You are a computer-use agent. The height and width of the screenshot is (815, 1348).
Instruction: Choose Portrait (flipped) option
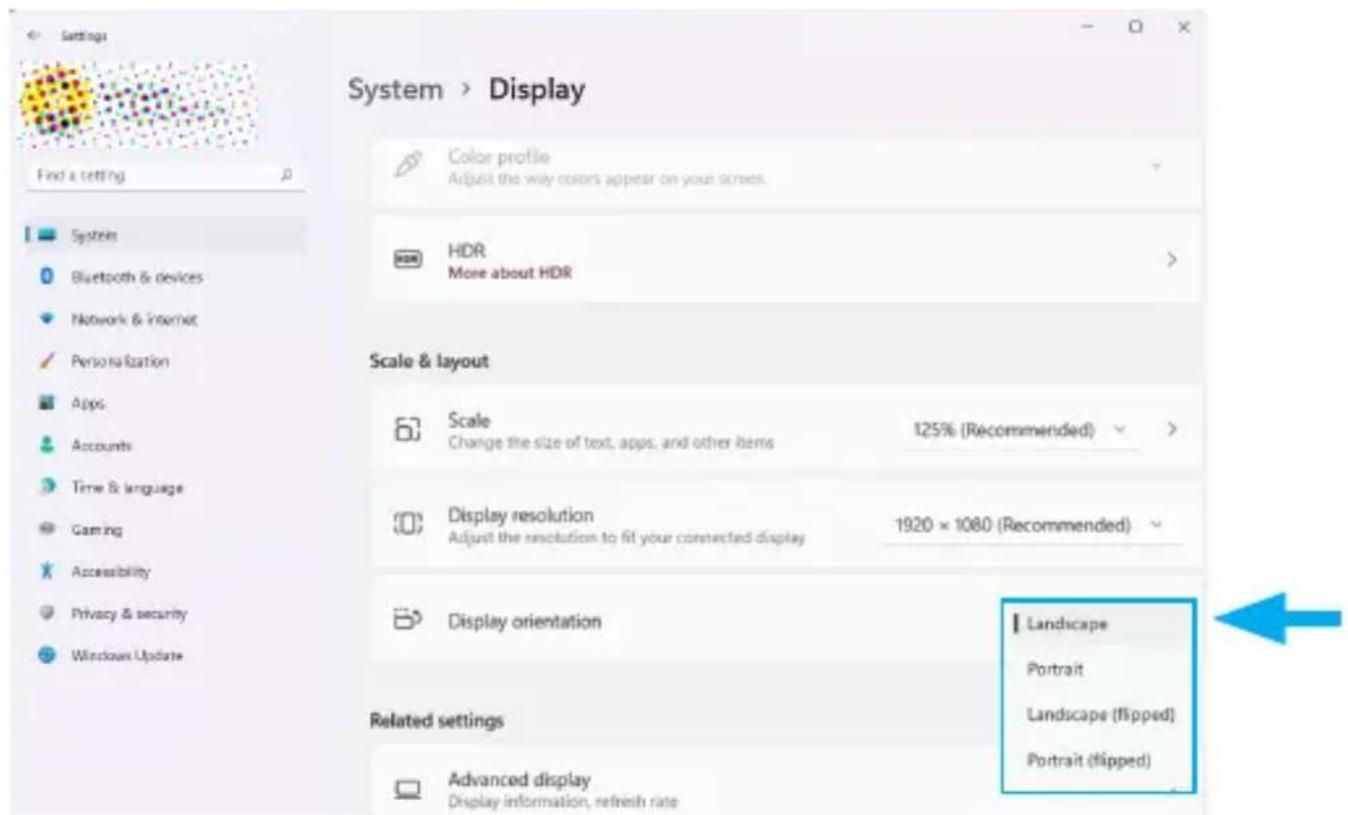coord(1099,760)
